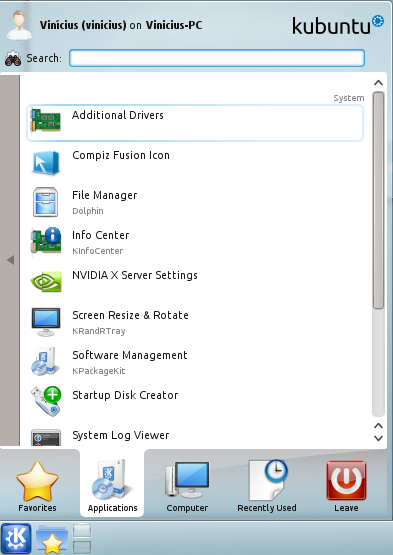Viewport: 393px width, 555px height.
Task: Click the NVIDIA green eye logo icon
Action: tap(46, 282)
